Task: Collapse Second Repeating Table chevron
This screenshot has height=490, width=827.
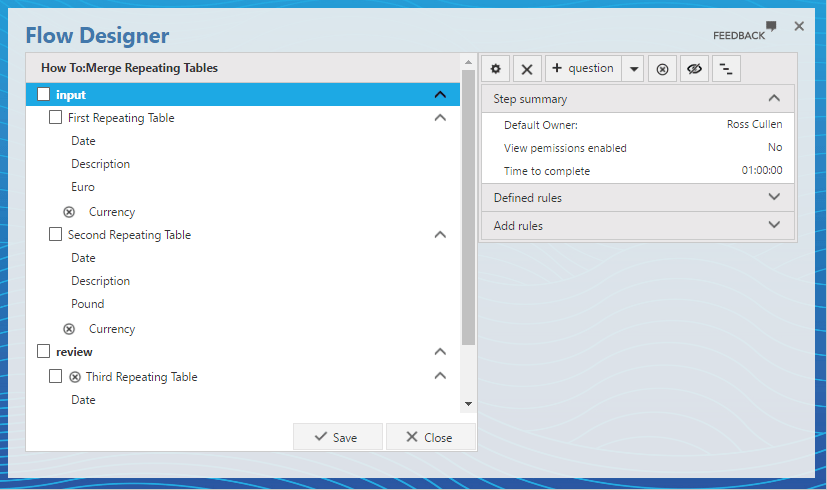Action: (440, 235)
